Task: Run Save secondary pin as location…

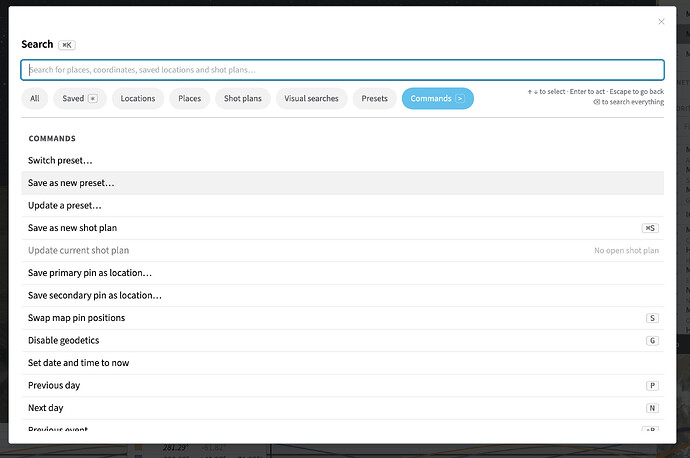Action: [x=342, y=295]
